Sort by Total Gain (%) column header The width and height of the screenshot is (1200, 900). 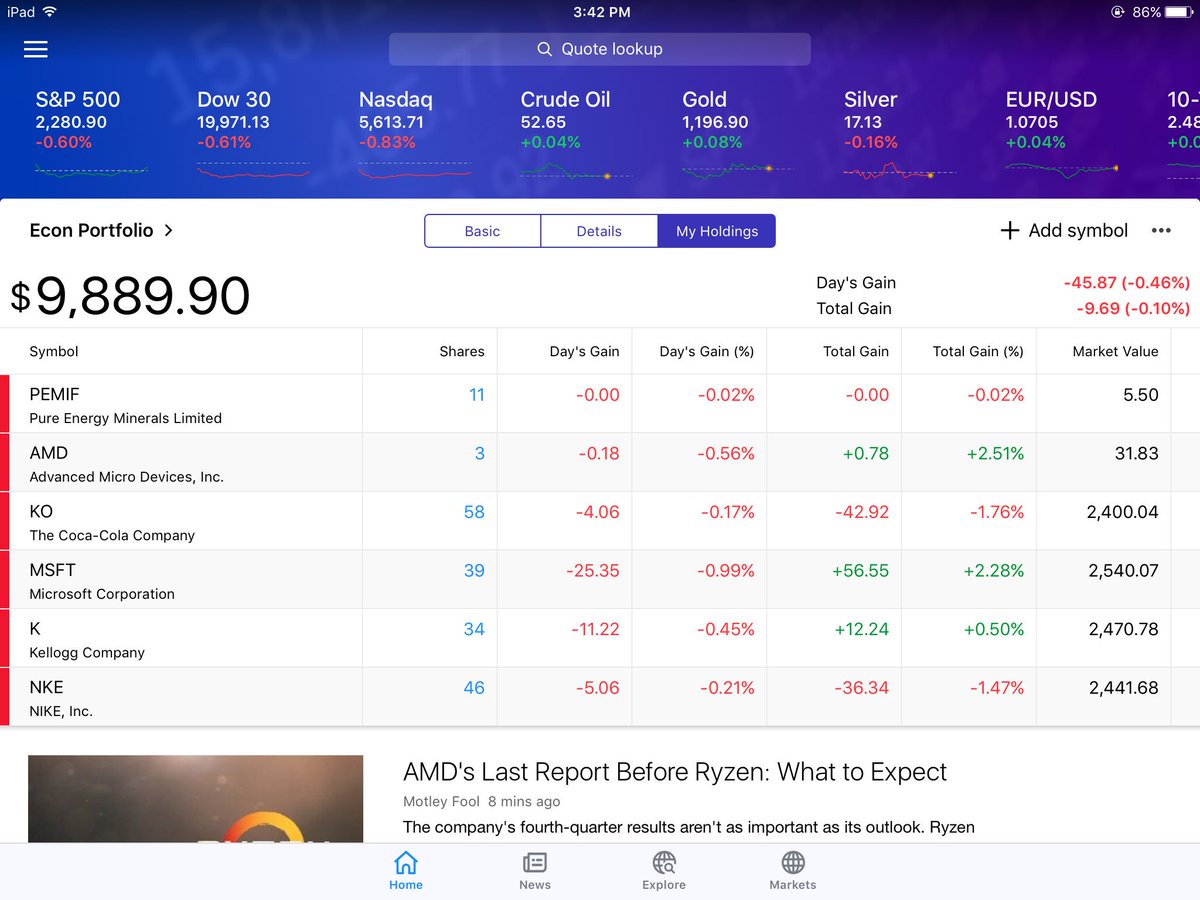tap(978, 351)
